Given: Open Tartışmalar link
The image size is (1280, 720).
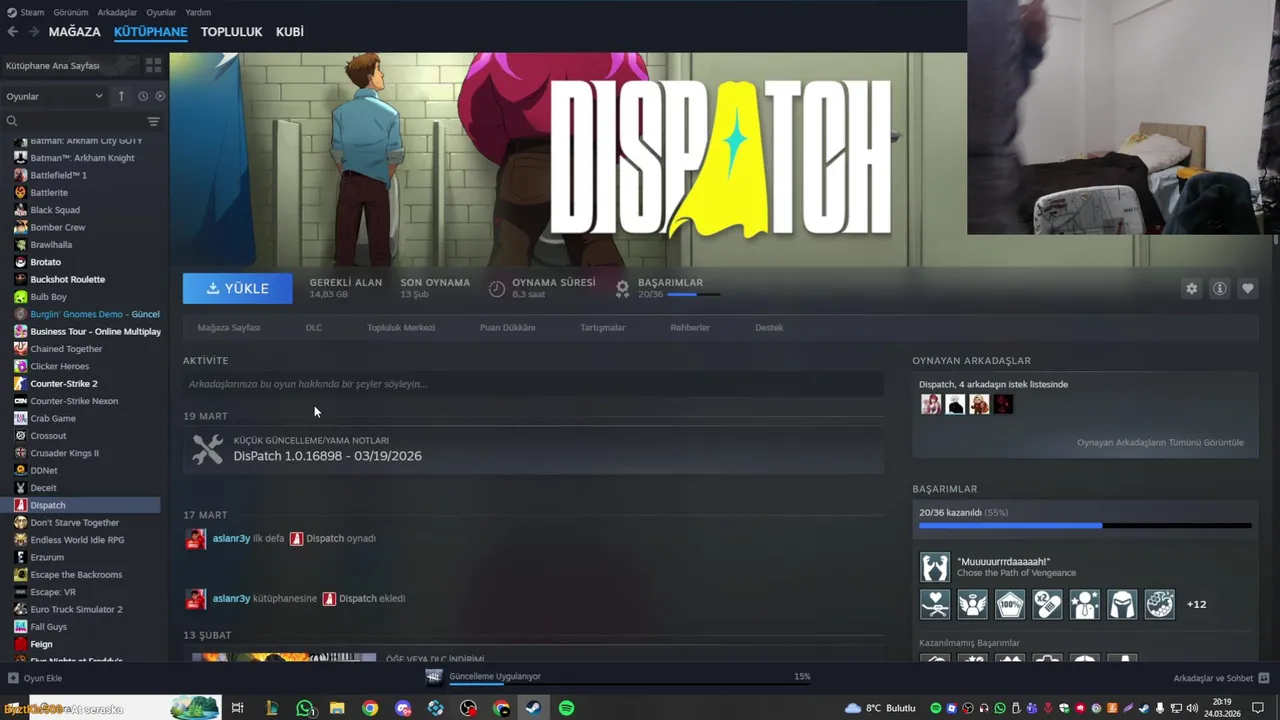Looking at the screenshot, I should tap(603, 328).
